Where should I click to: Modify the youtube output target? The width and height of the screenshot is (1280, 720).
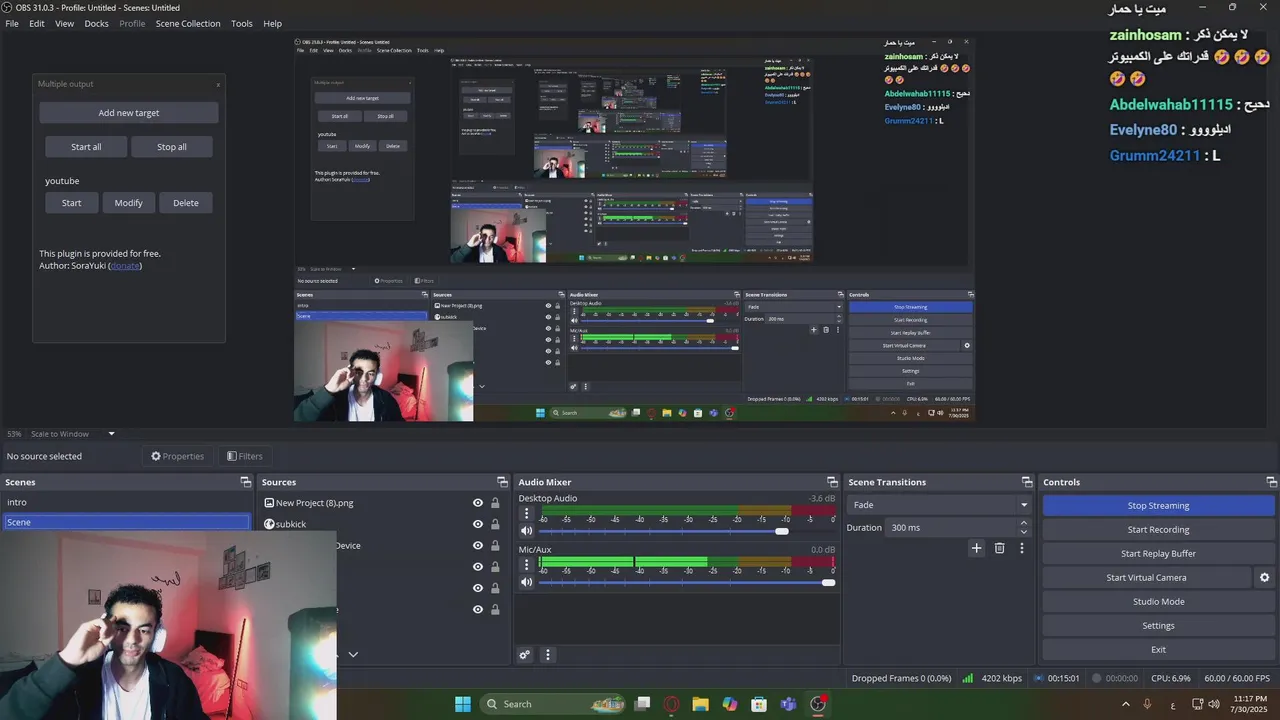(x=128, y=203)
